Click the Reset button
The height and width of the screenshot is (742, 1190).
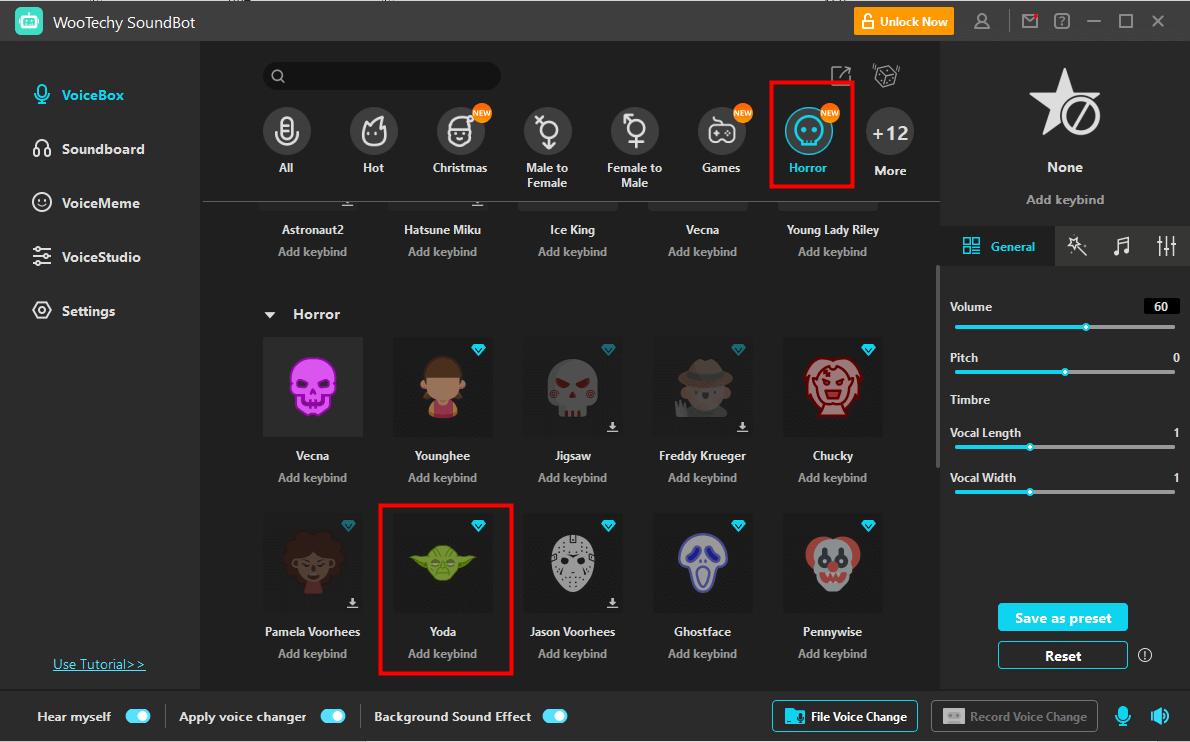click(x=1062, y=656)
